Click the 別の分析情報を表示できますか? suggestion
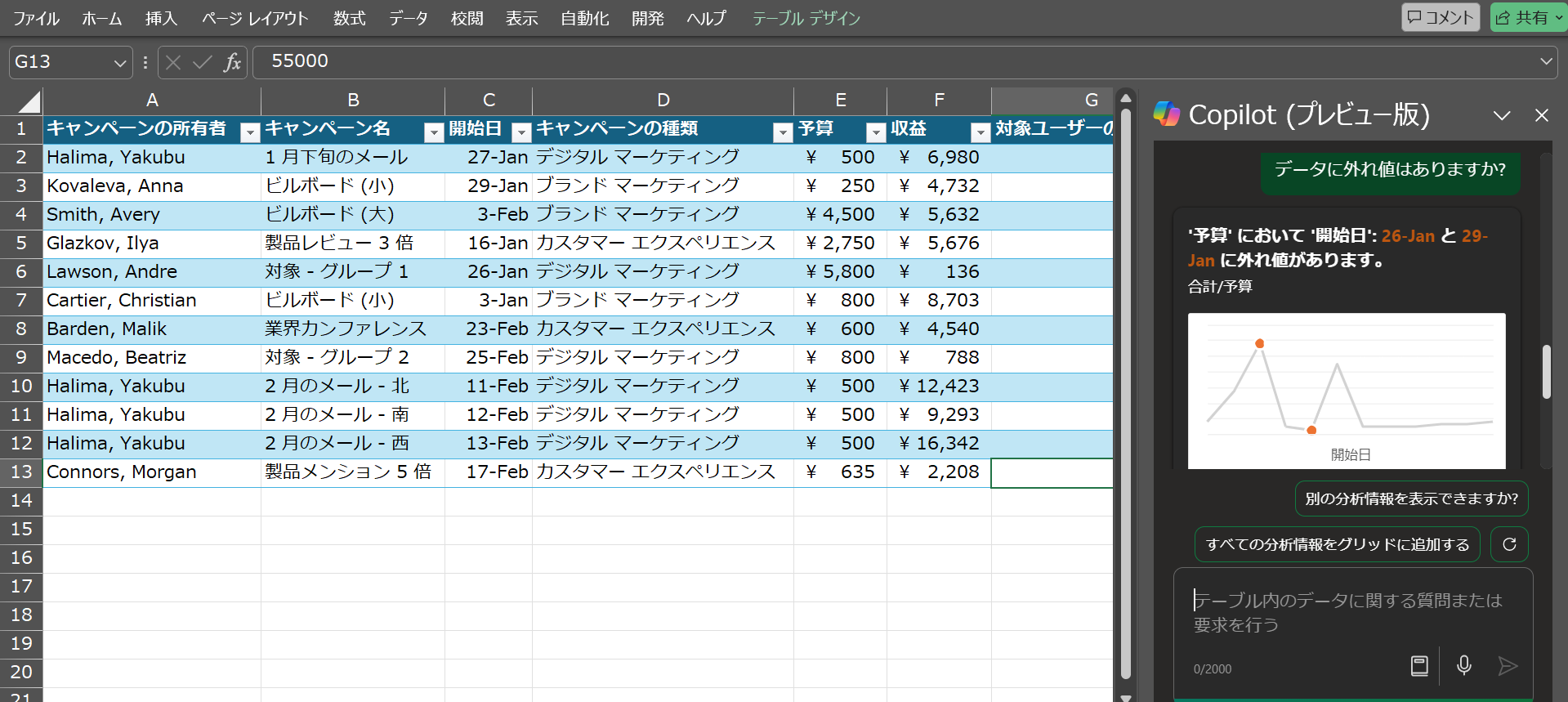The image size is (1568, 702). (x=1411, y=499)
